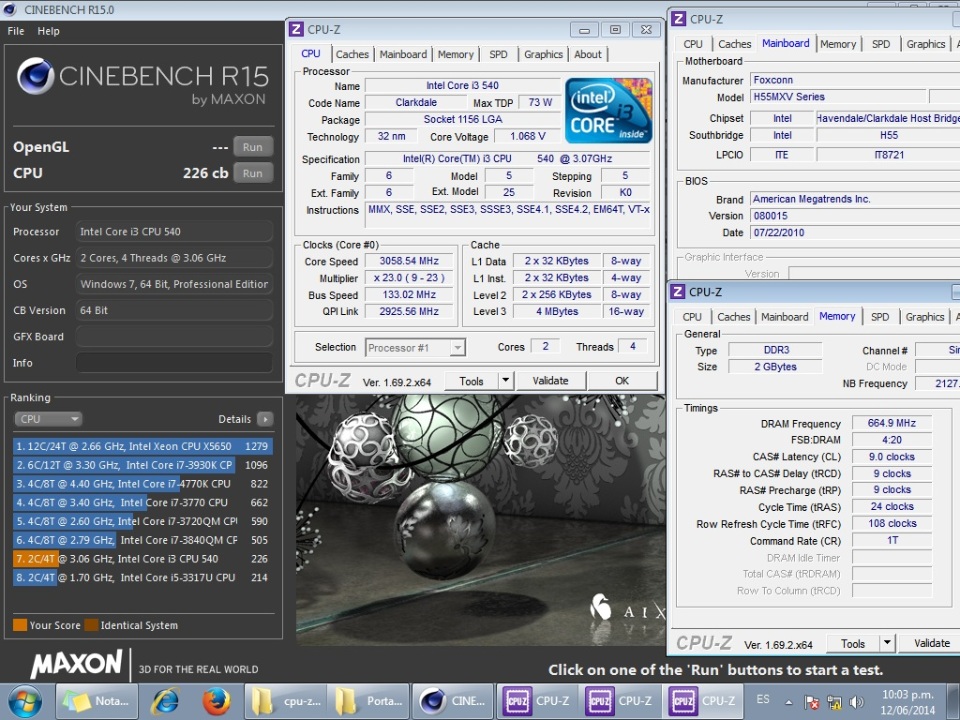Select the Core i7-3720QM ranking entry
The width and height of the screenshot is (960, 720).
(x=142, y=522)
